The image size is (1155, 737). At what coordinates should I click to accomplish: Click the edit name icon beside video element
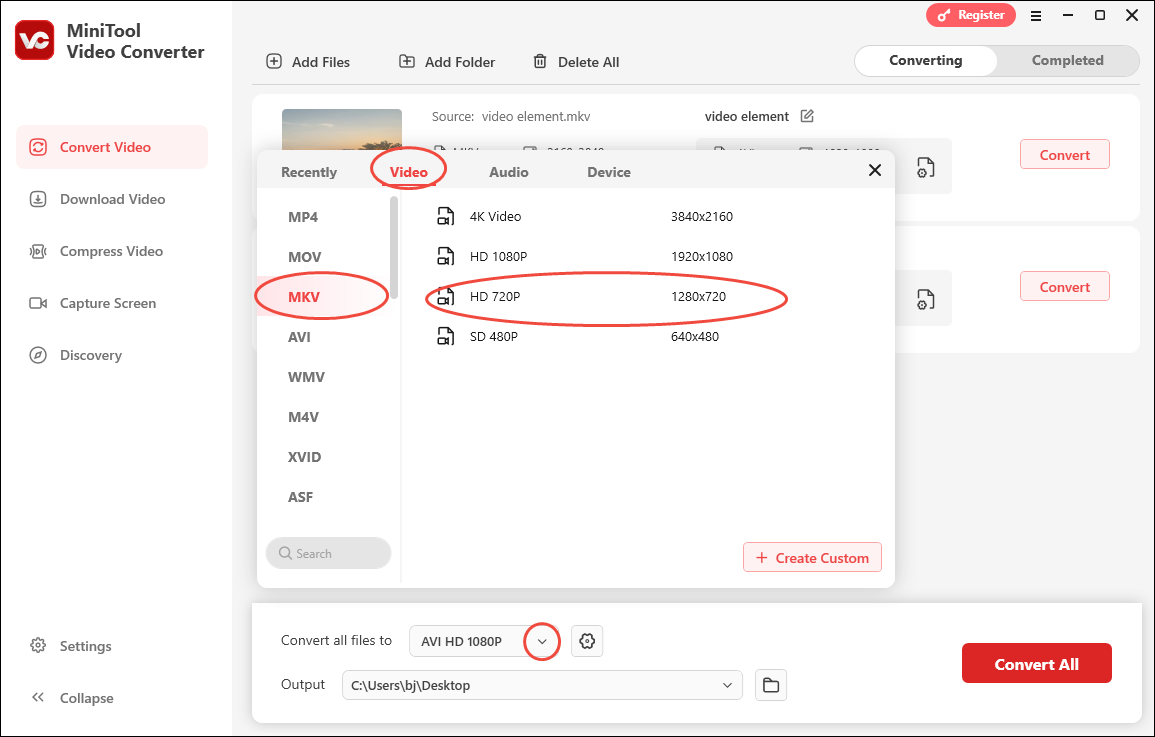(x=807, y=116)
